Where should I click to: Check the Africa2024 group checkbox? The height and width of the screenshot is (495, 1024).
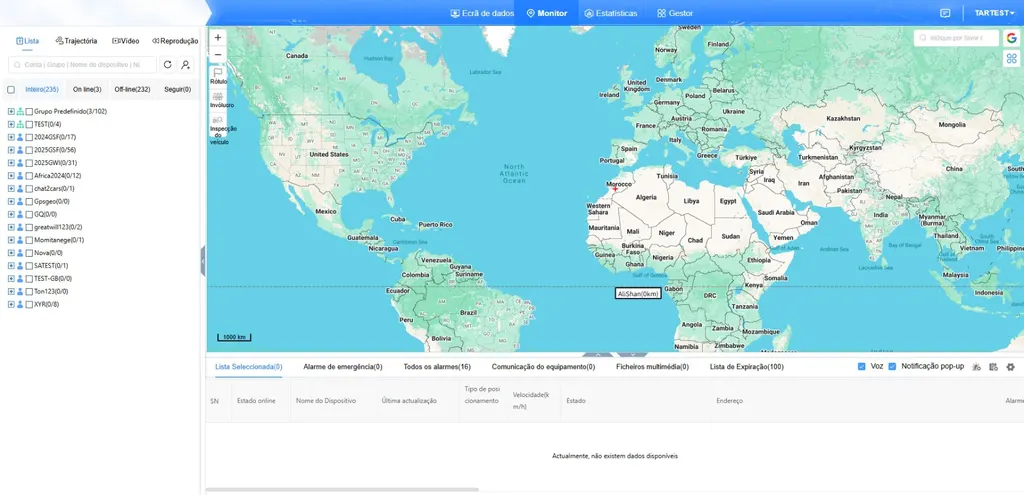pos(29,176)
